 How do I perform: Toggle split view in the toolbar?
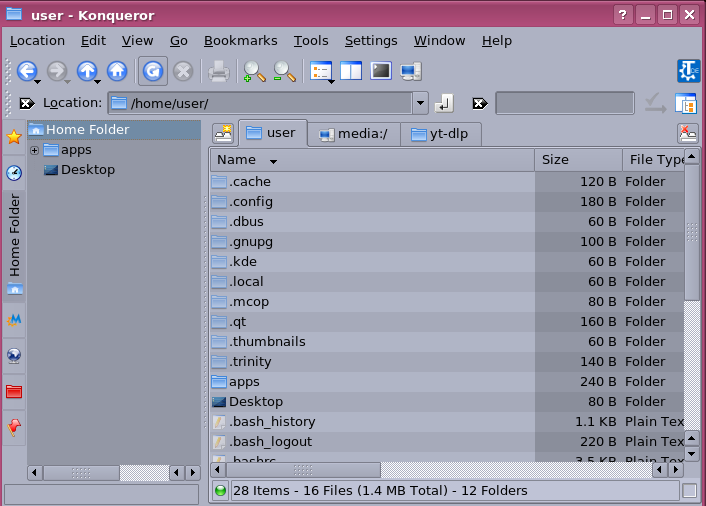(351, 71)
